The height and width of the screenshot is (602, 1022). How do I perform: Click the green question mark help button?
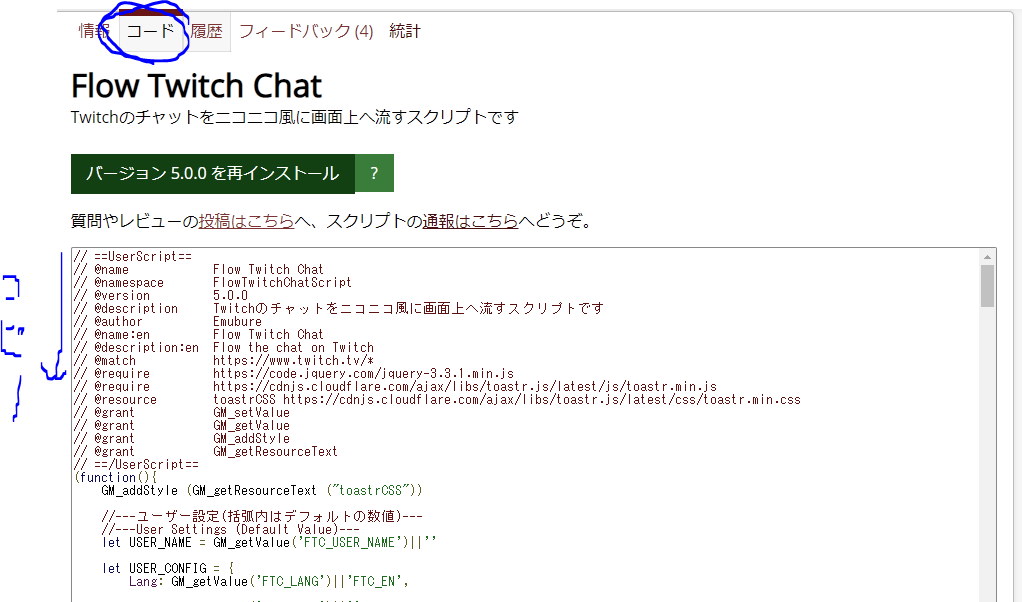pos(374,173)
